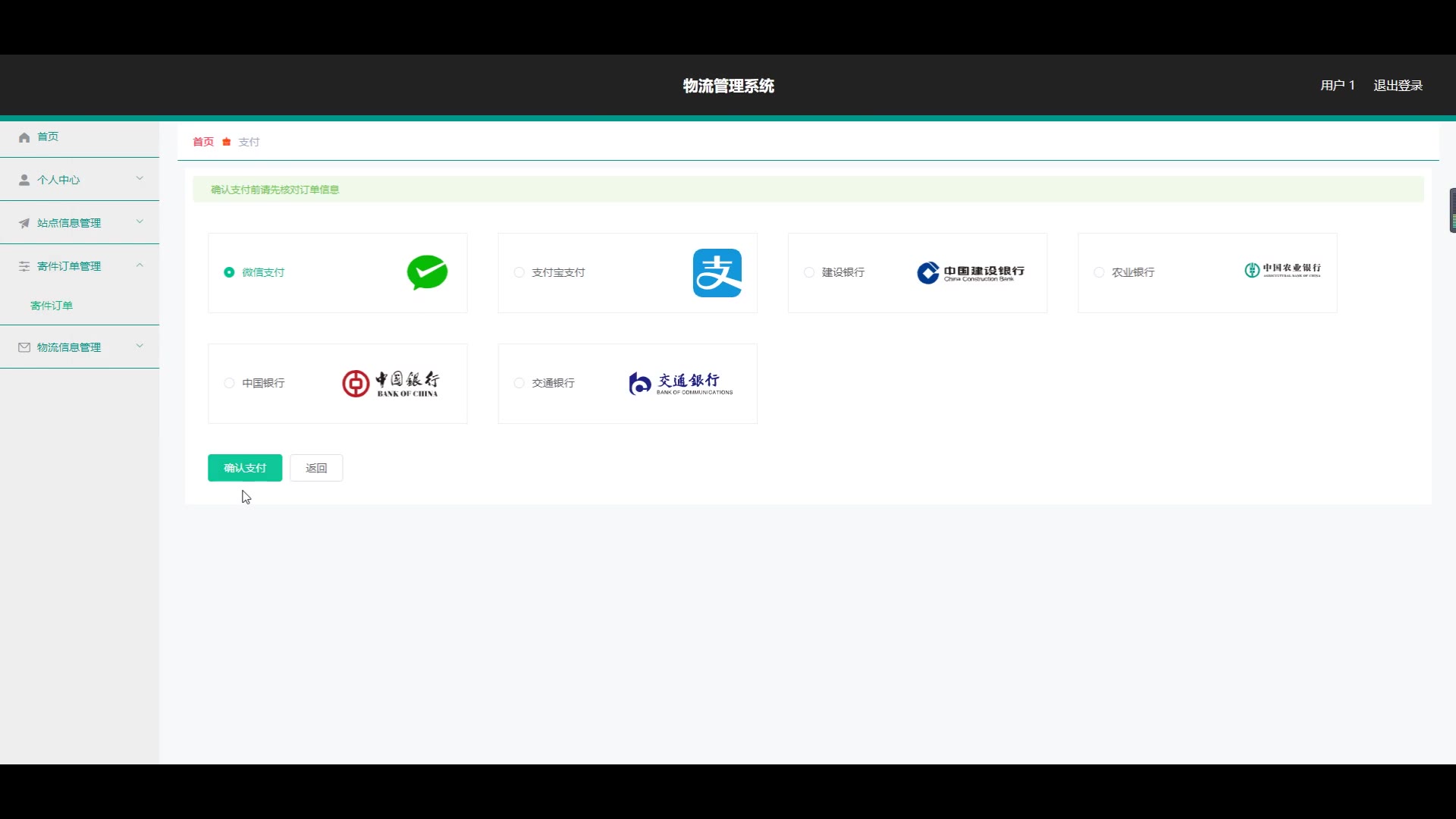This screenshot has width=1456, height=819.
Task: Click the 中国银行 label text
Action: point(263,383)
